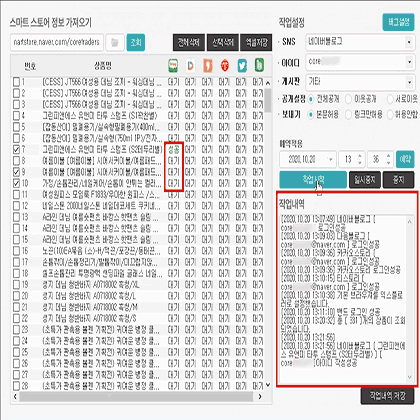Increase the reservation hour value 13
This screenshot has width=420, height=420.
tap(360, 156)
